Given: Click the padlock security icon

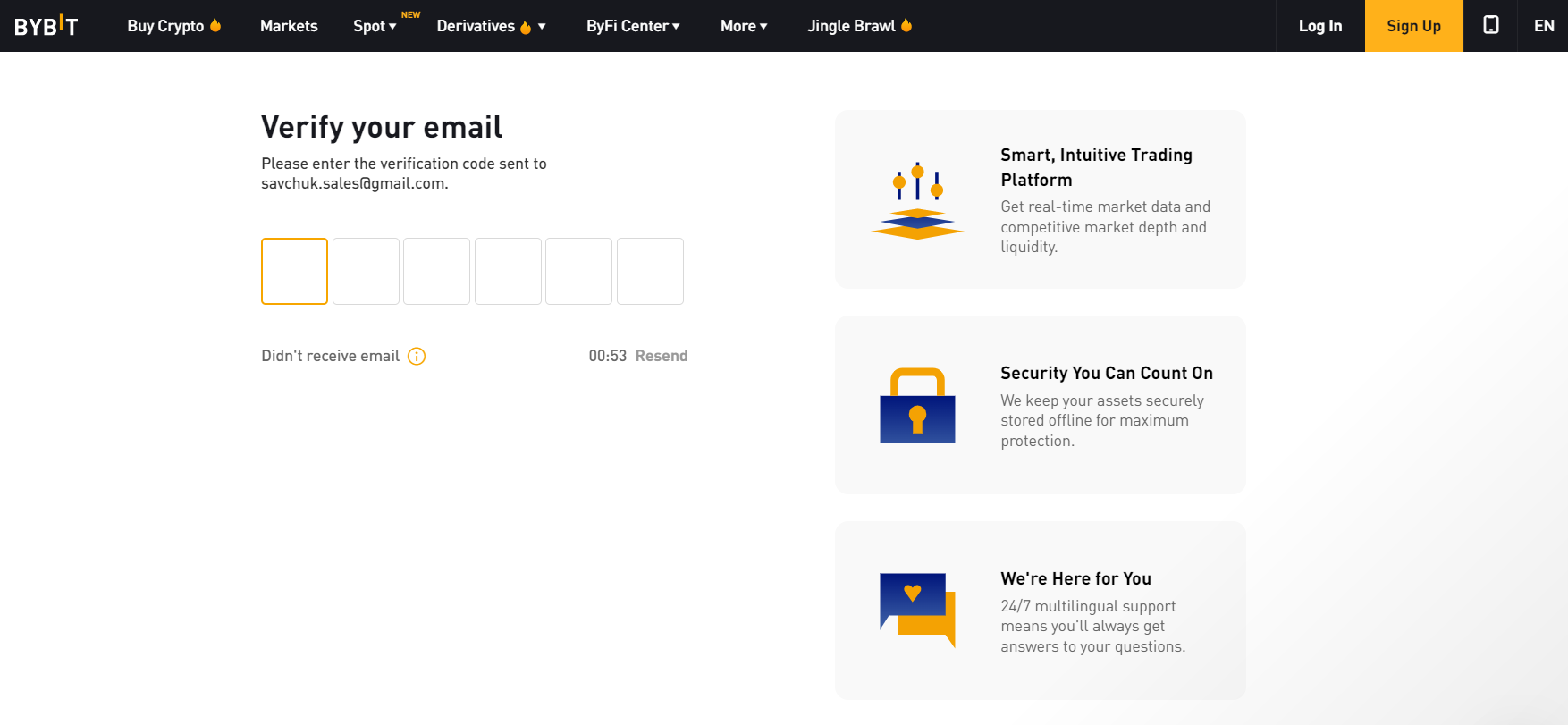Looking at the screenshot, I should click(917, 405).
